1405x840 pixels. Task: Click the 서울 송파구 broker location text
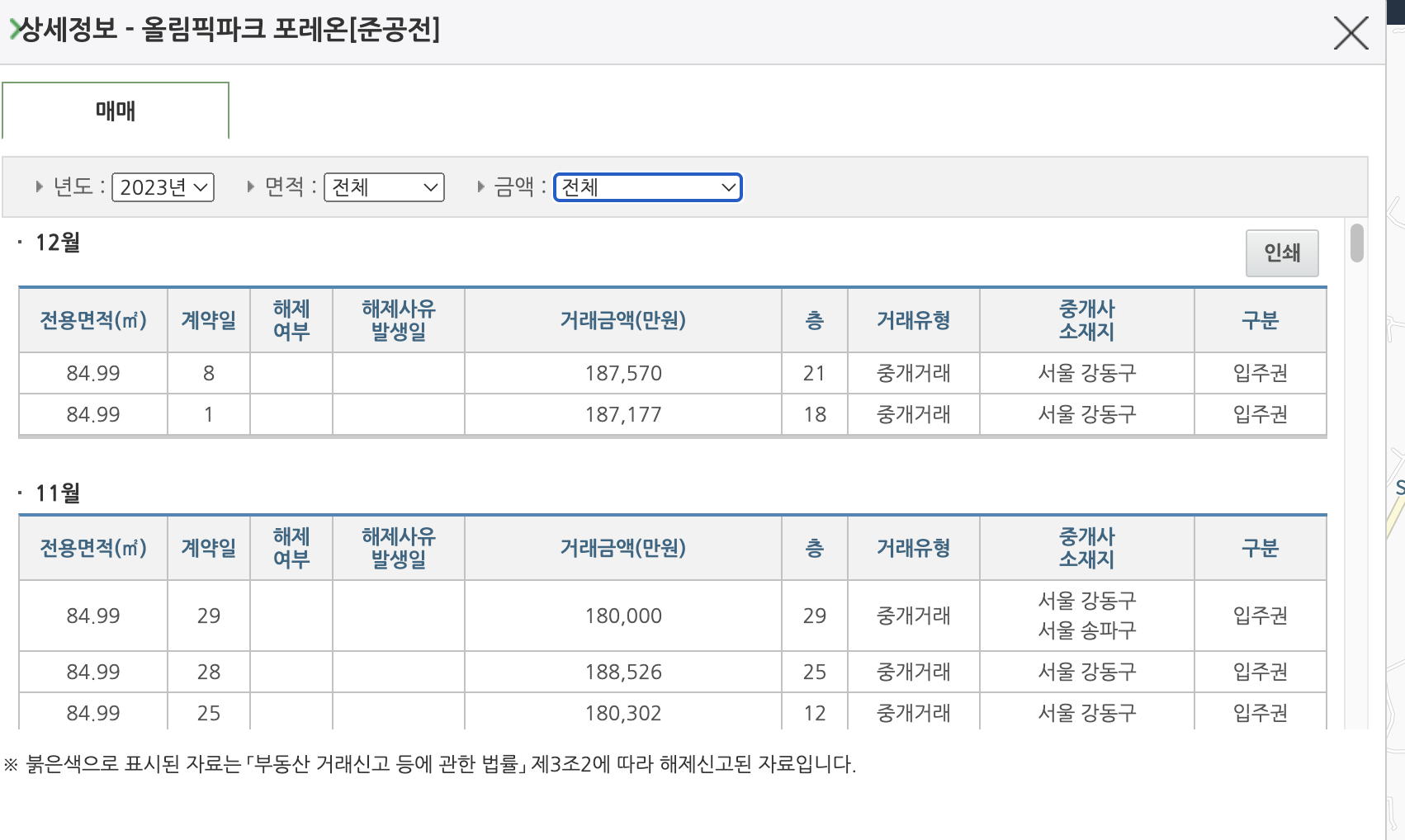click(x=1087, y=631)
